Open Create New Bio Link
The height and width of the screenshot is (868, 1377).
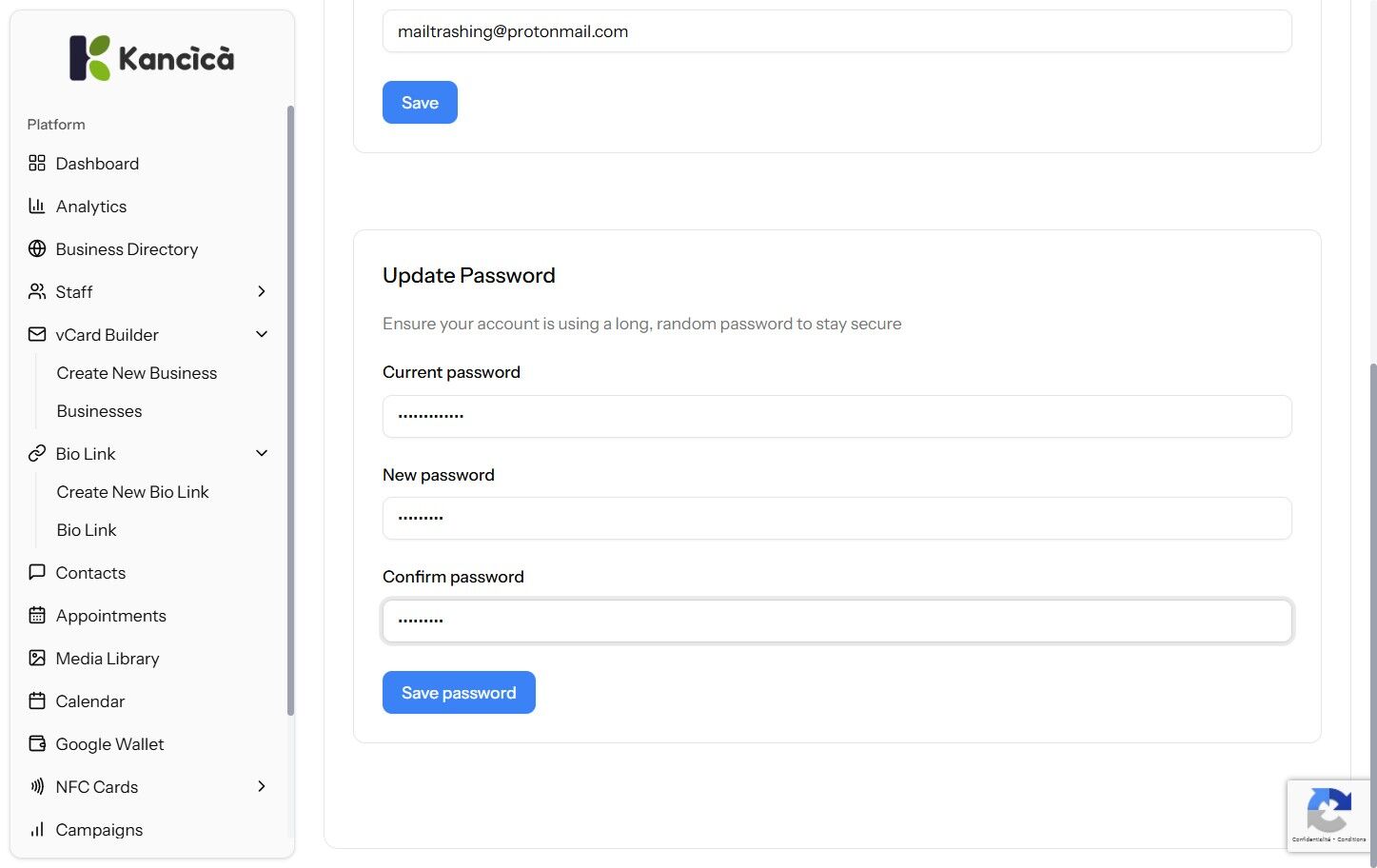point(132,492)
